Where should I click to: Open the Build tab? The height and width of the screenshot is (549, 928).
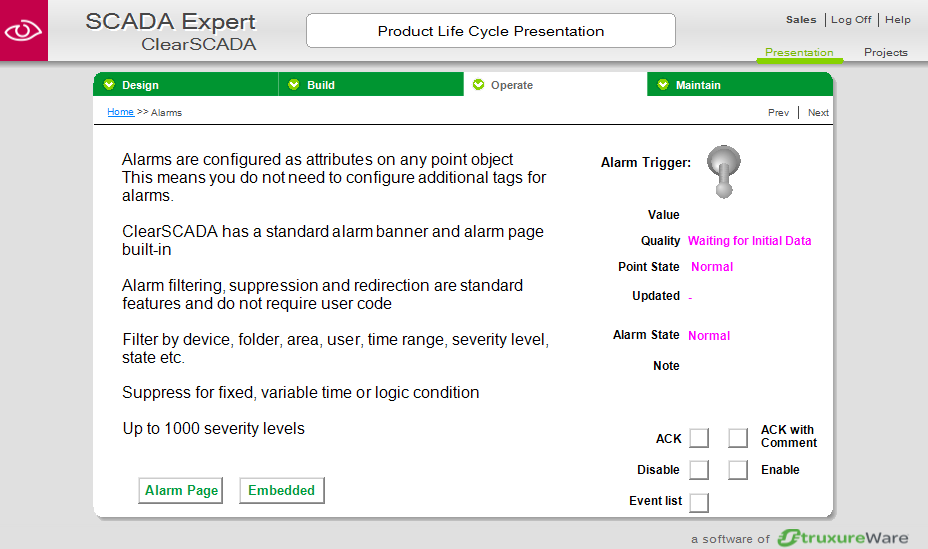click(x=370, y=84)
